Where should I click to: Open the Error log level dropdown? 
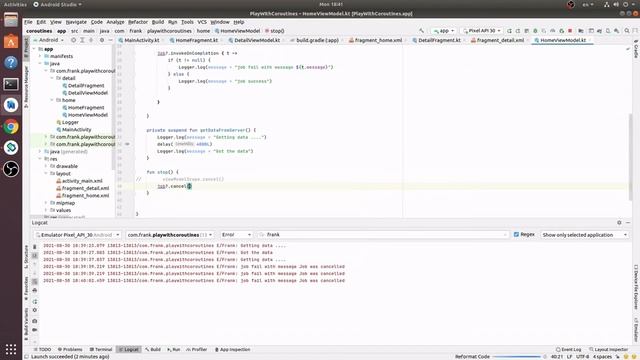click(236, 235)
